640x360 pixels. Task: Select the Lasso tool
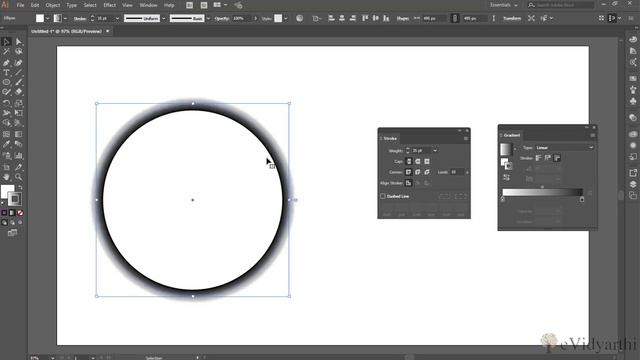click(x=18, y=52)
